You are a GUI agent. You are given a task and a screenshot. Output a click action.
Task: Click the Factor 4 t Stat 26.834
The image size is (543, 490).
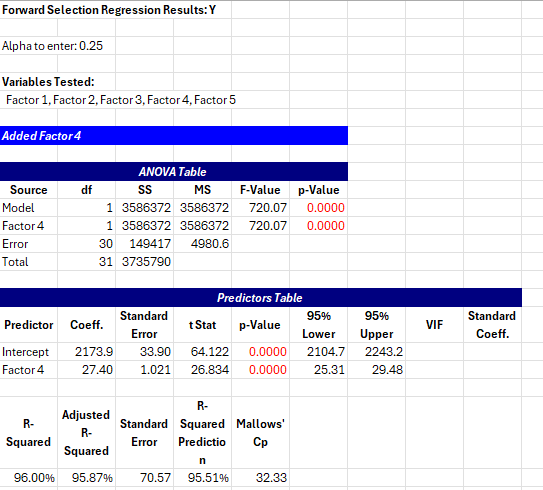pyautogui.click(x=203, y=370)
